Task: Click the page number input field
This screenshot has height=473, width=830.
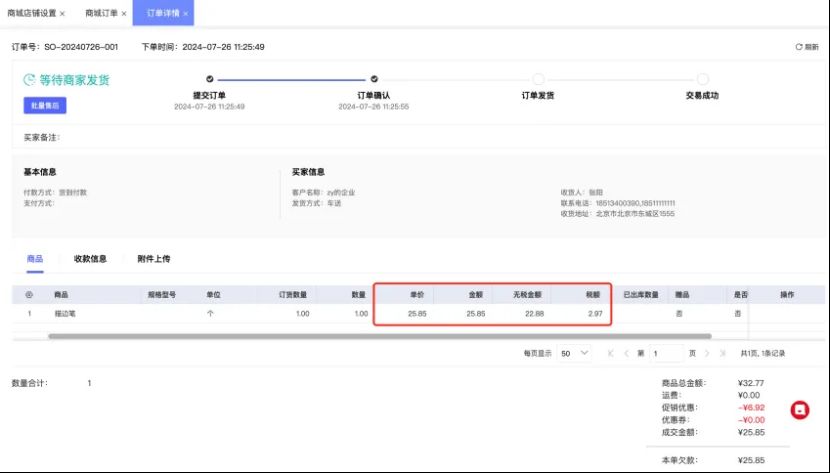Action: 665,354
